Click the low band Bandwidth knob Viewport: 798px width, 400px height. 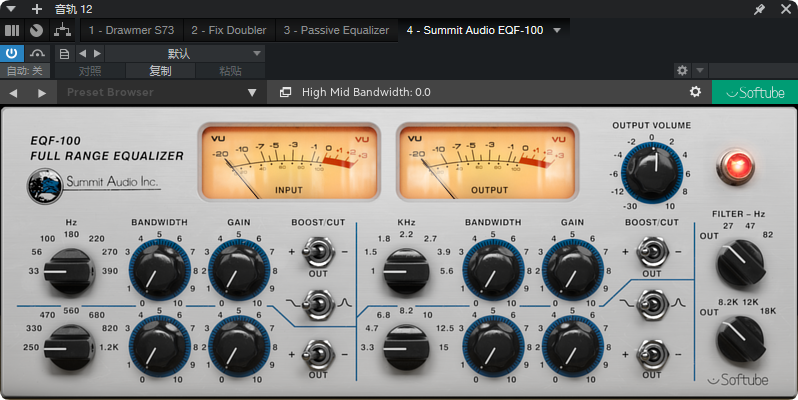click(160, 270)
